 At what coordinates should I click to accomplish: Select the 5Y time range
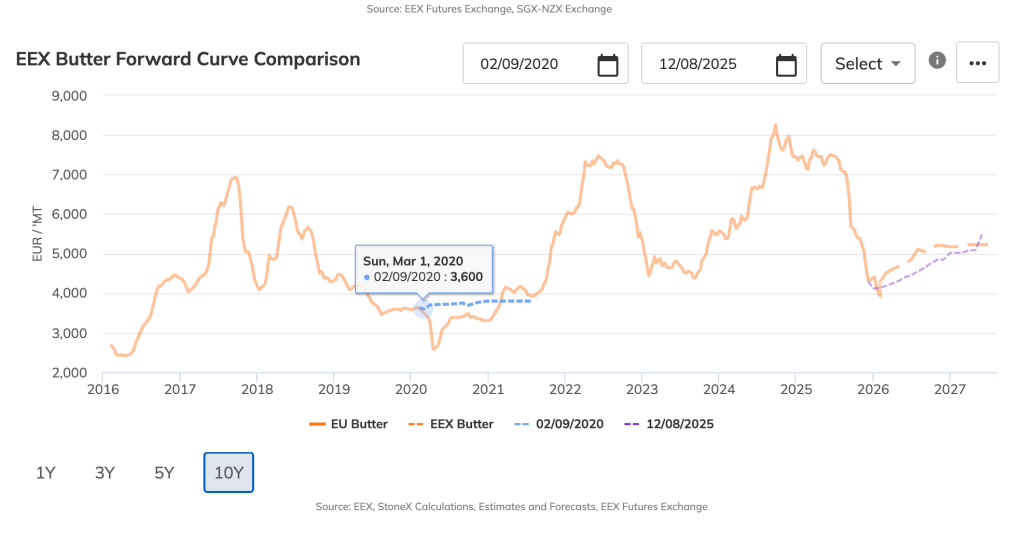coord(165,473)
